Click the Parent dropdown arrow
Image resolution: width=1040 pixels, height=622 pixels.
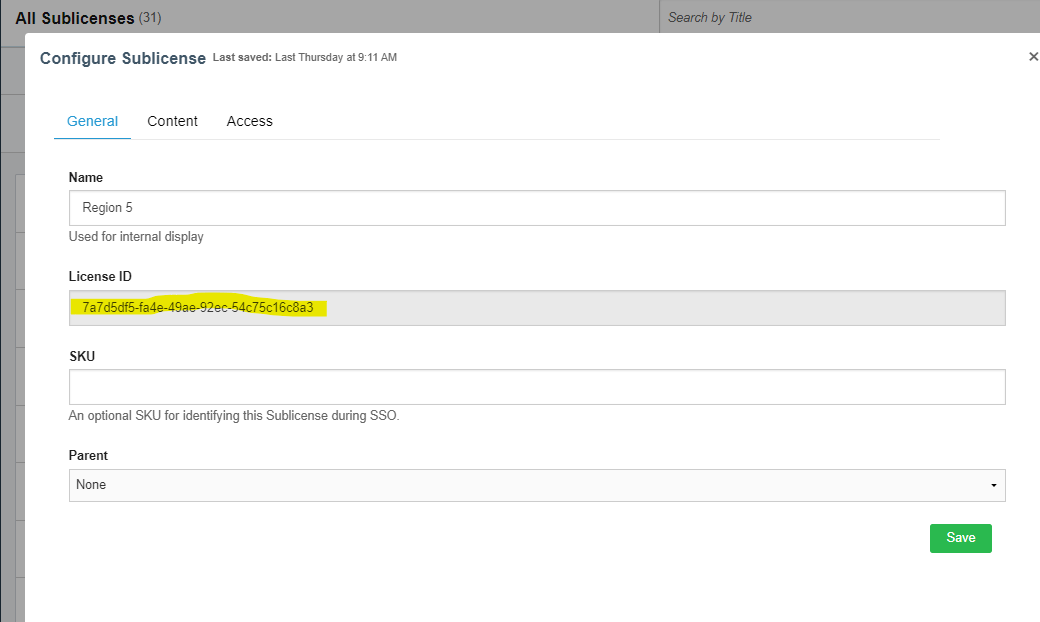pos(993,485)
